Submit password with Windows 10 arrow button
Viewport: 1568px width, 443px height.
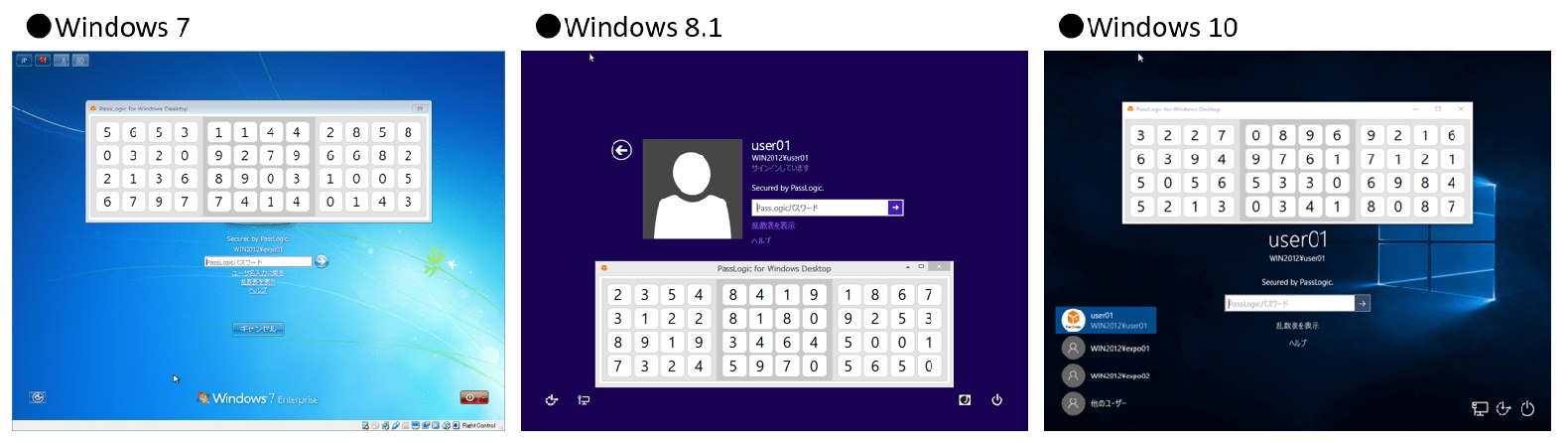(1363, 303)
